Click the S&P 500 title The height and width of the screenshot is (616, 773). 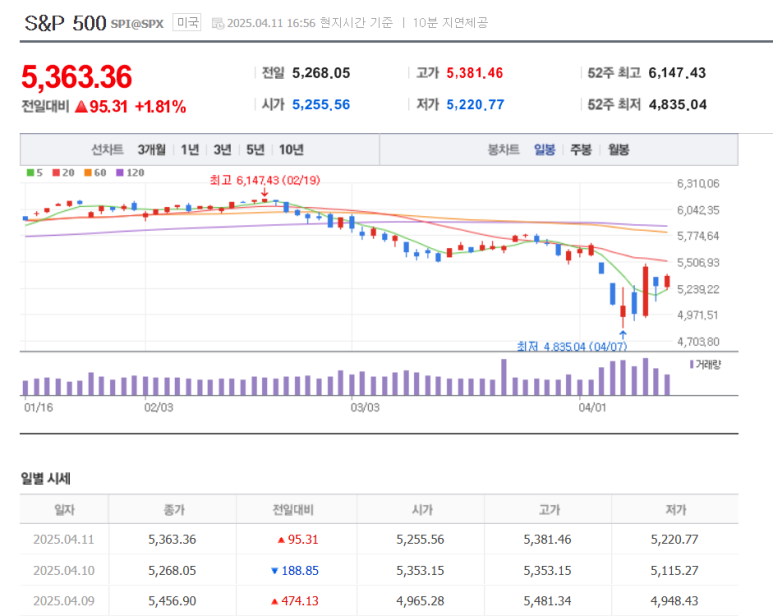tap(66, 23)
